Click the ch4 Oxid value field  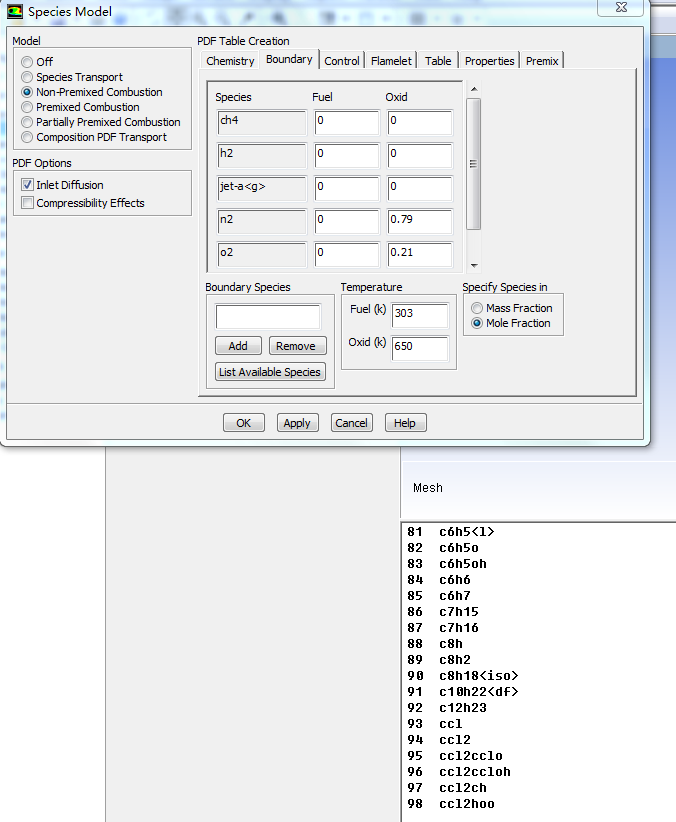[420, 123]
